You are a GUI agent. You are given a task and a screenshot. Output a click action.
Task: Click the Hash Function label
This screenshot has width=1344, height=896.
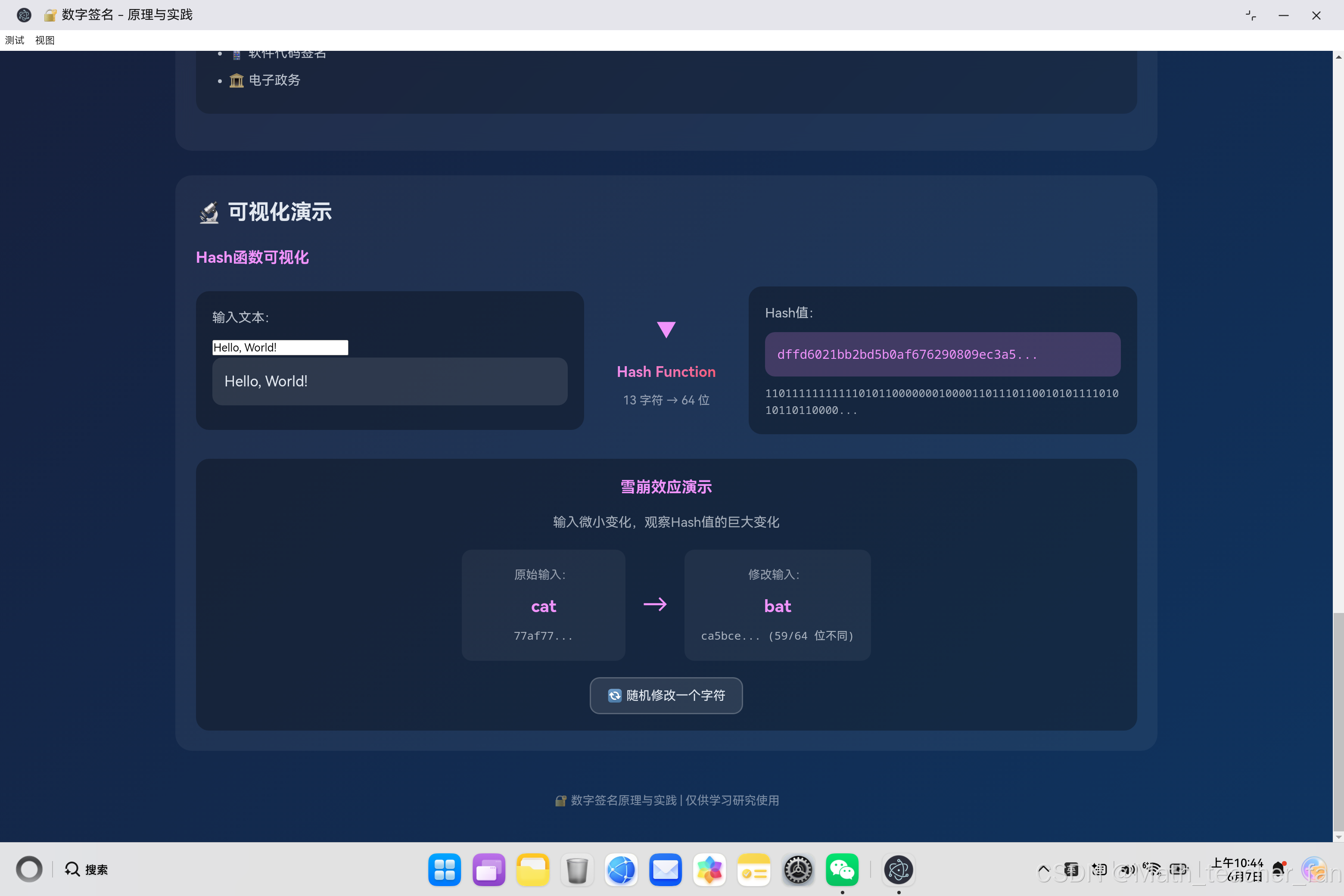point(666,371)
